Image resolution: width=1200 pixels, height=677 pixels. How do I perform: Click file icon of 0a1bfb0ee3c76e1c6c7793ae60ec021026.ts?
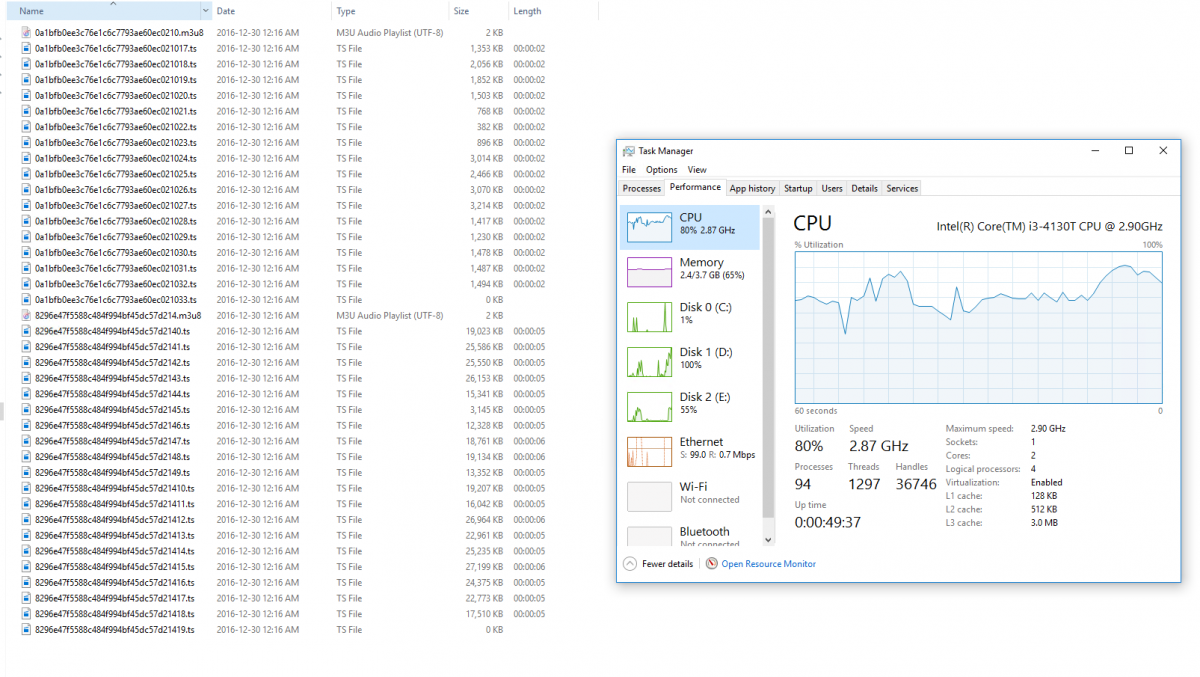[27, 190]
